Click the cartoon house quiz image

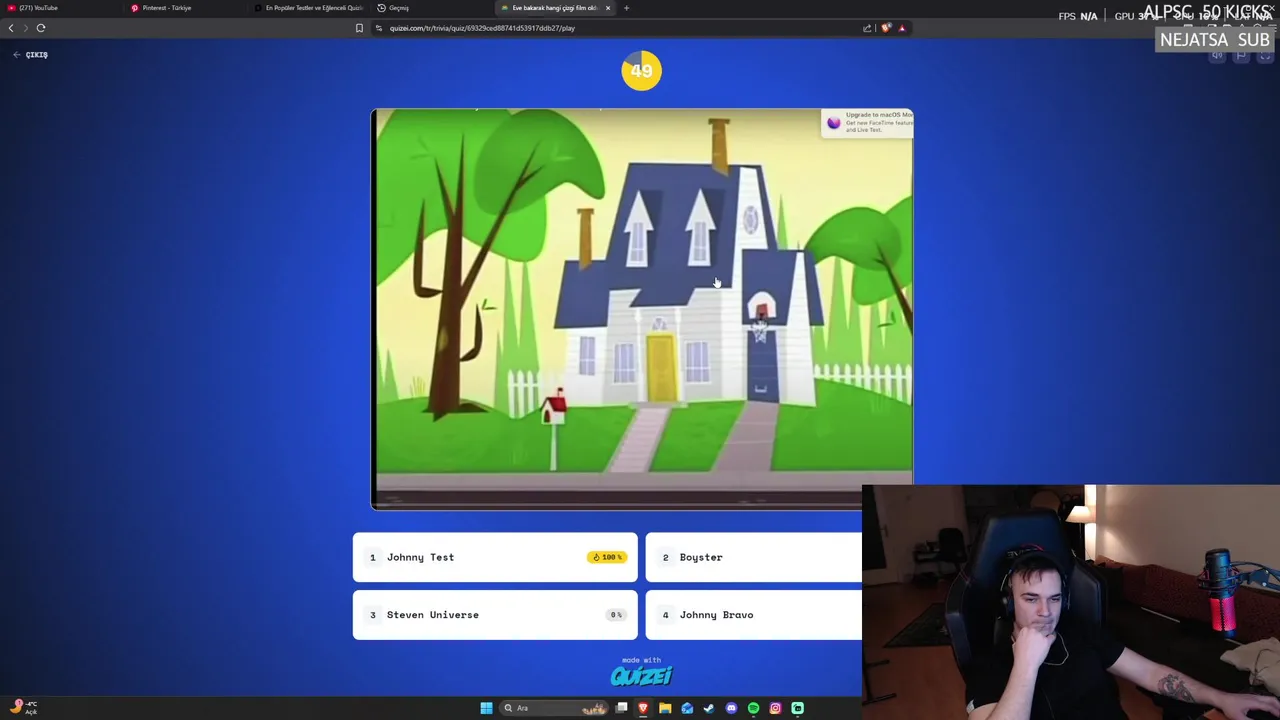(642, 309)
